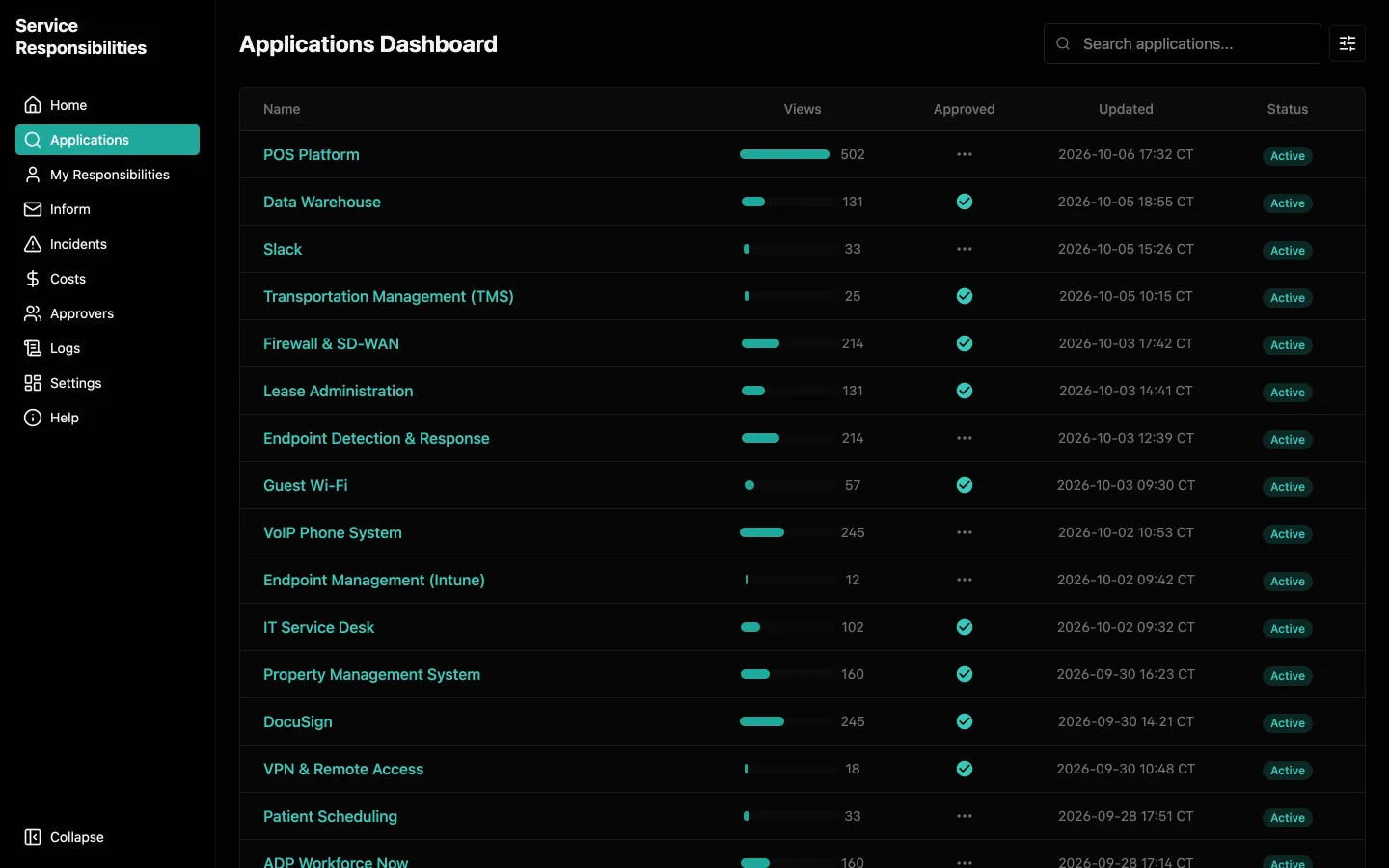The width and height of the screenshot is (1389, 868).
Task: Open Transportation Management (TMS) link
Action: click(389, 296)
